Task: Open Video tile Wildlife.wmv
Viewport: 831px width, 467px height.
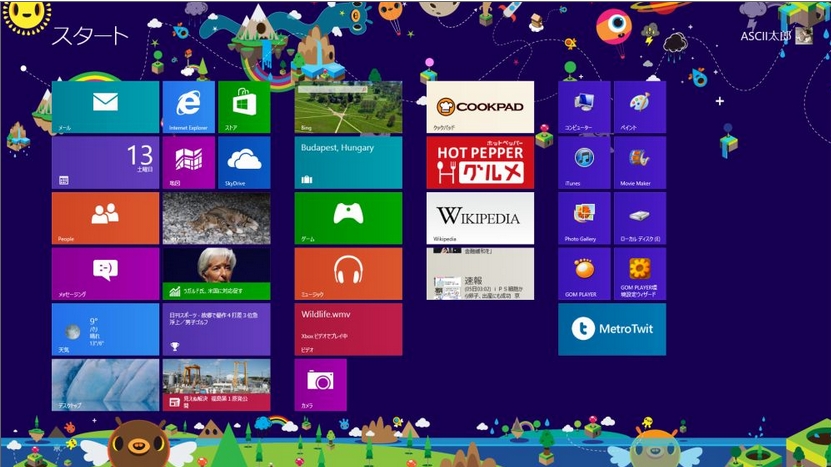Action: click(348, 329)
